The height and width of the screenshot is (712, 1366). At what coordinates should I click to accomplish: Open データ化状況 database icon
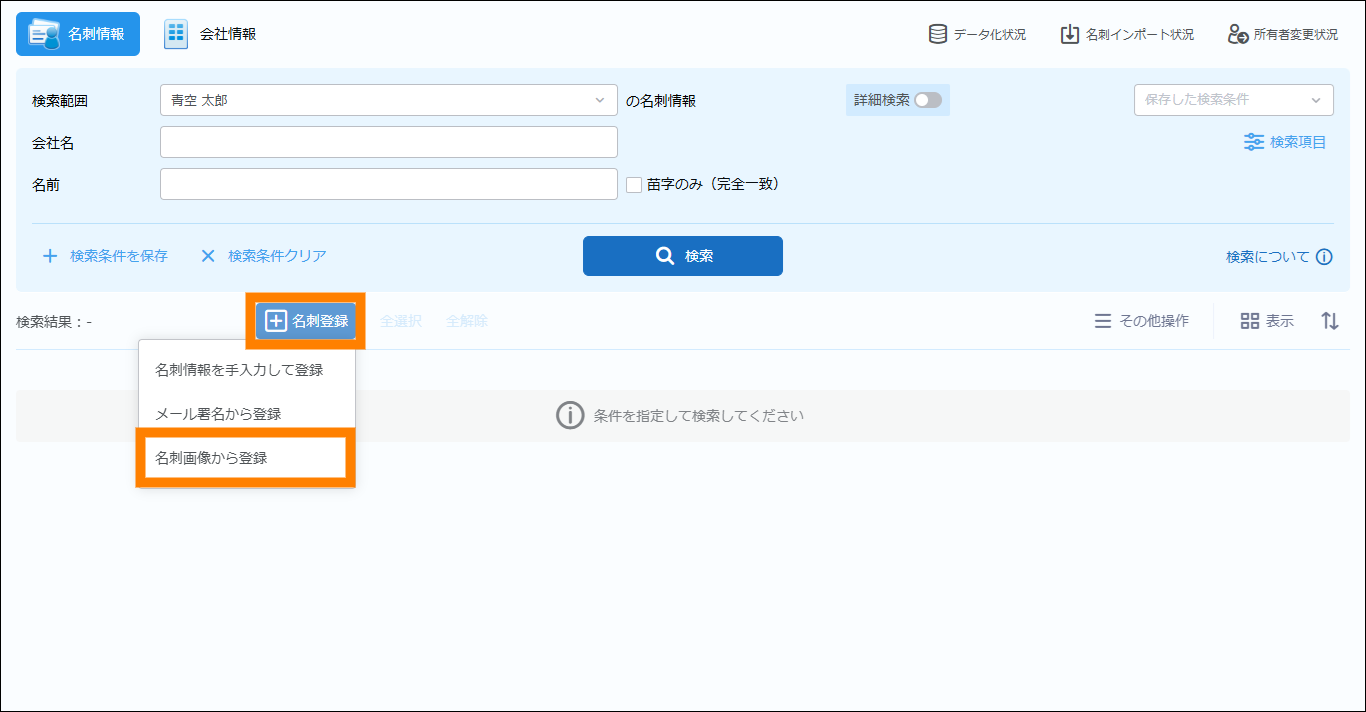click(938, 34)
